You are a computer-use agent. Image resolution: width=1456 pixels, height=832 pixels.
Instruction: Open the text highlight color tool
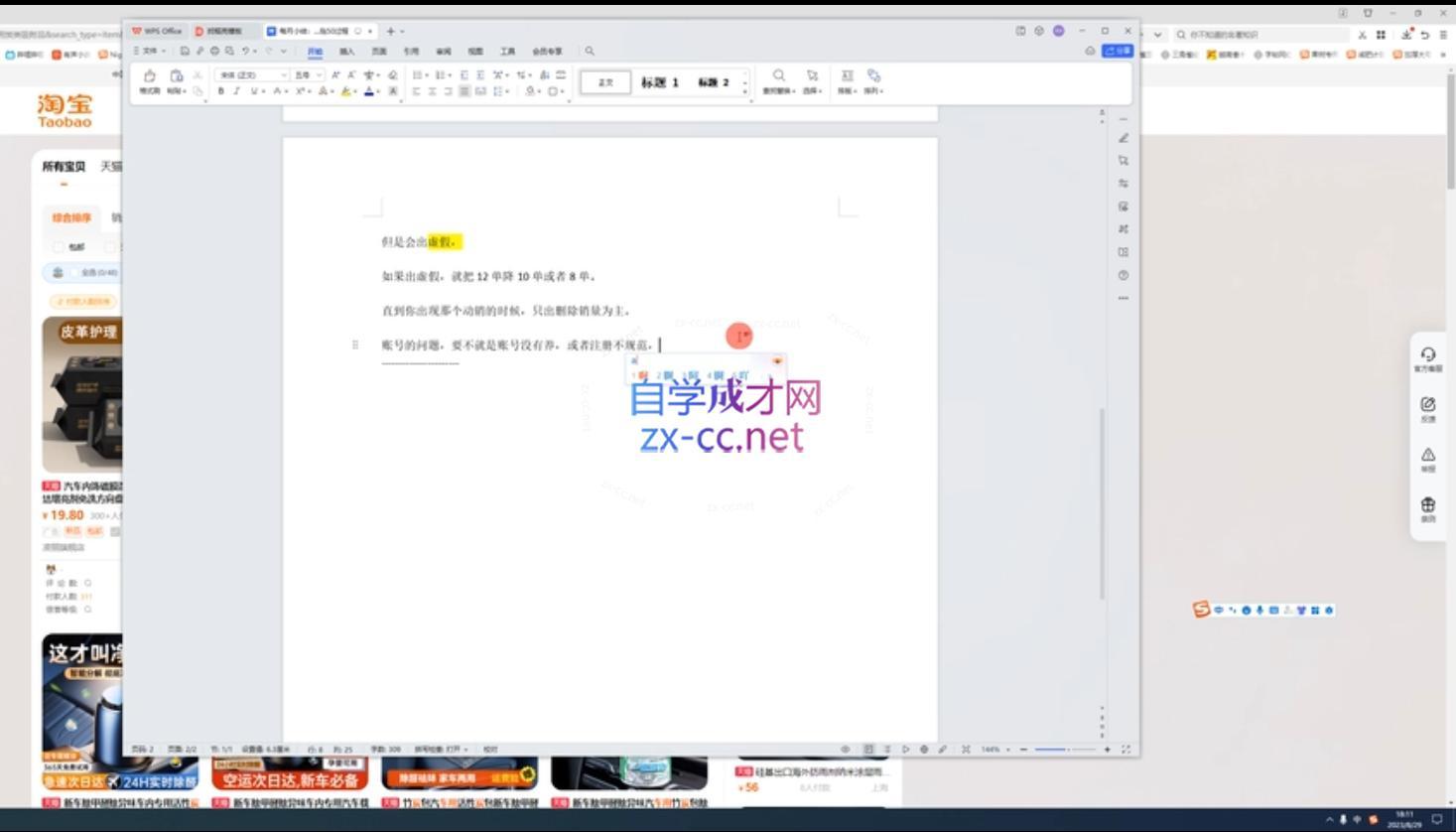tap(344, 89)
